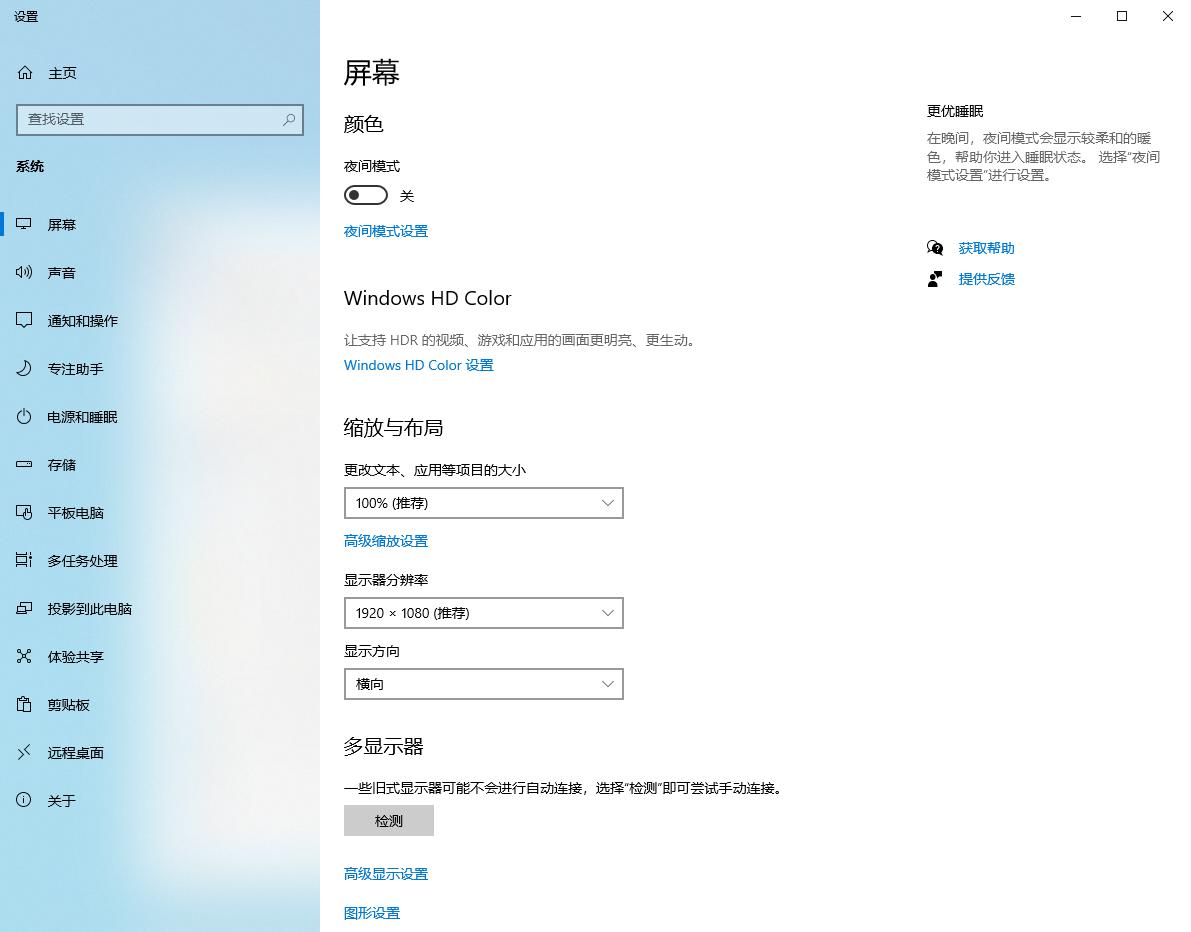The image size is (1191, 932).
Task: Open the 1920 × 1080 resolution dropdown
Action: click(483, 613)
